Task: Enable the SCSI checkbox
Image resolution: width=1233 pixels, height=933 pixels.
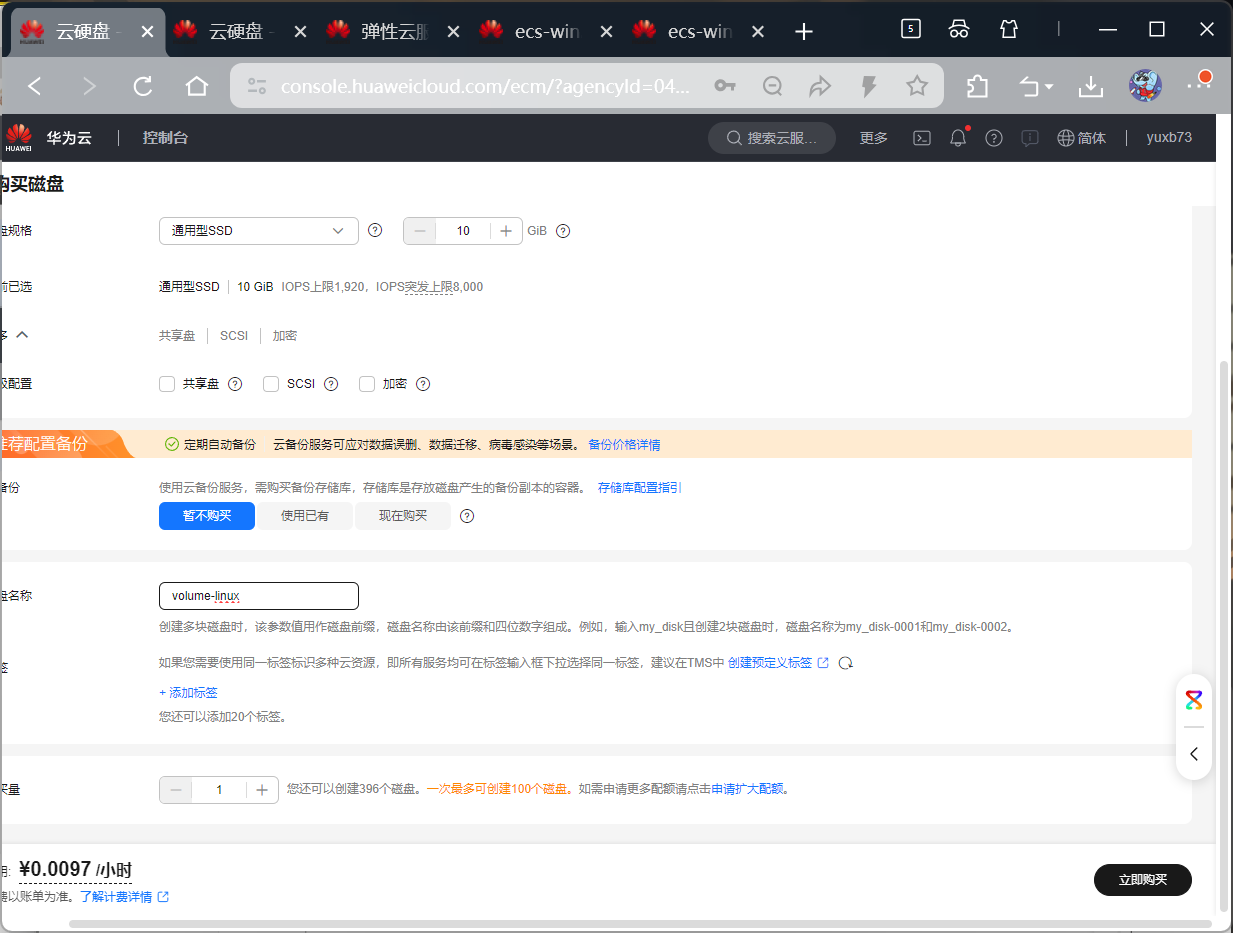Action: (271, 384)
